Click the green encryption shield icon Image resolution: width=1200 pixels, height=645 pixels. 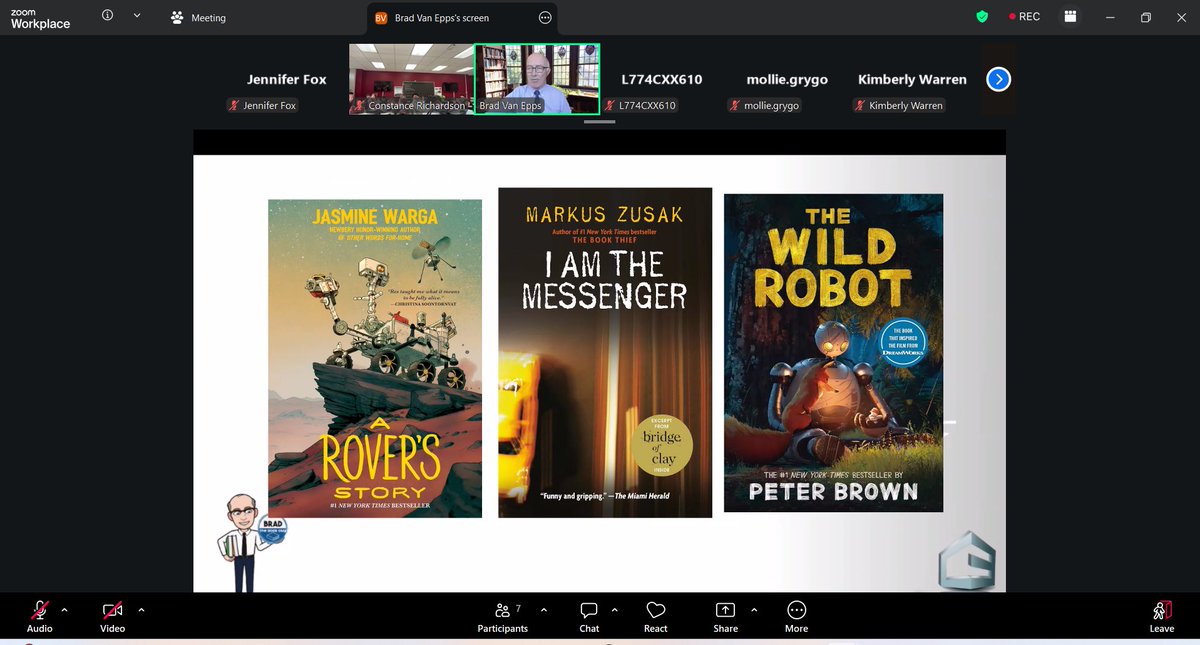point(982,17)
